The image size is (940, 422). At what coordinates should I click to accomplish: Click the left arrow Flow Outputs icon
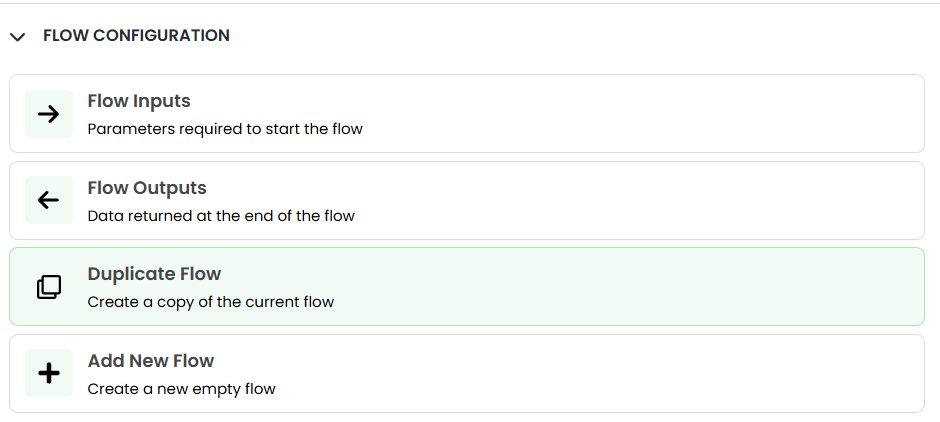pyautogui.click(x=48, y=200)
